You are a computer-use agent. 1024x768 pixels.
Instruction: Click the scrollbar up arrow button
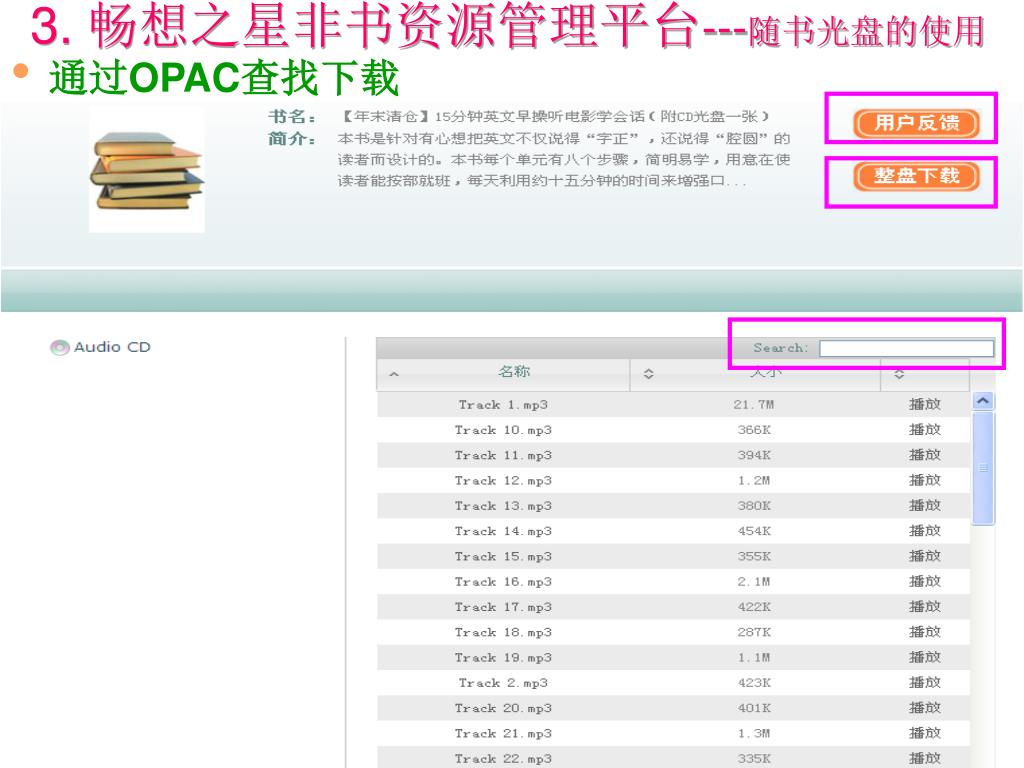coord(984,401)
